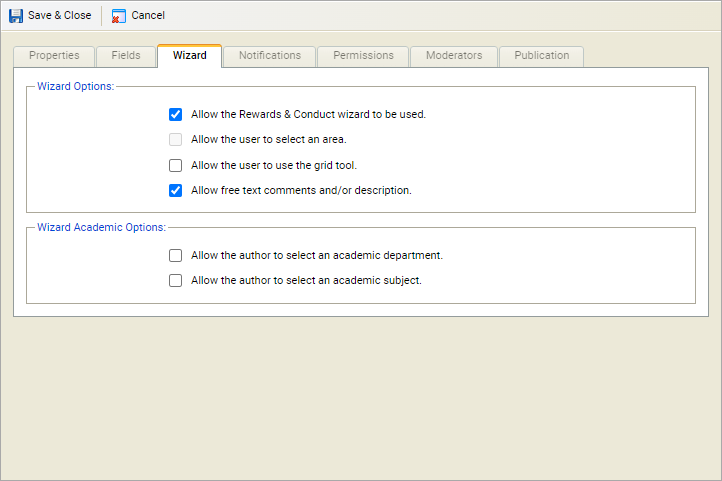
Task: Open the Fields tab
Action: click(126, 56)
